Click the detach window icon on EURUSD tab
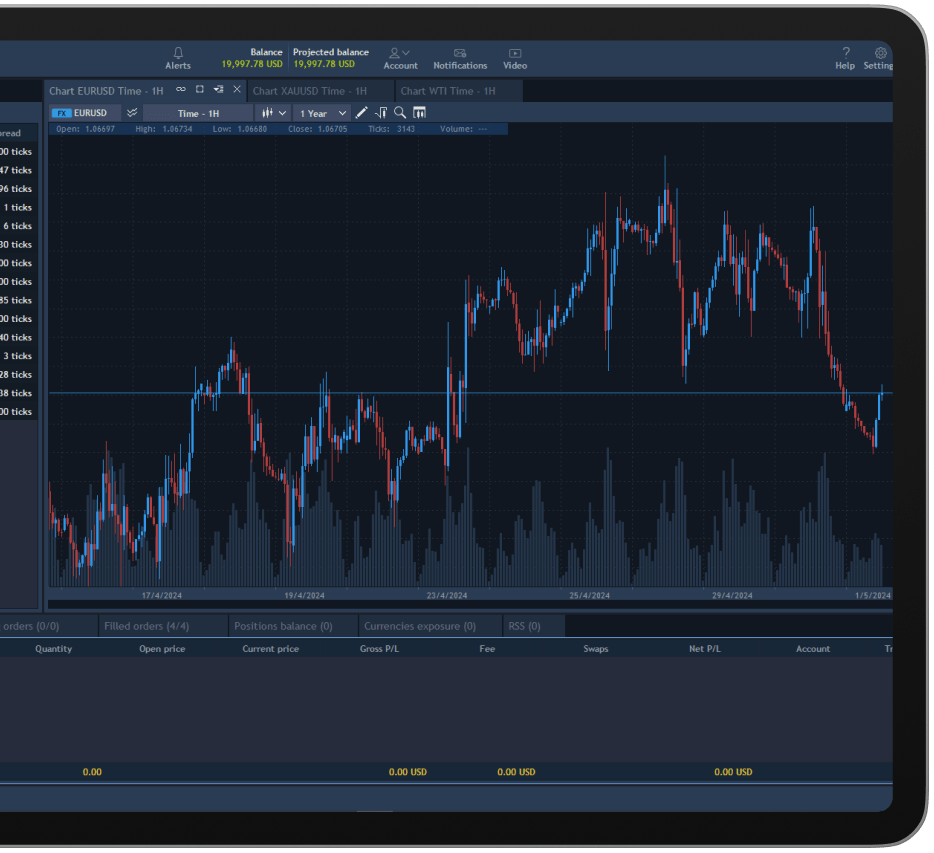 click(x=219, y=89)
